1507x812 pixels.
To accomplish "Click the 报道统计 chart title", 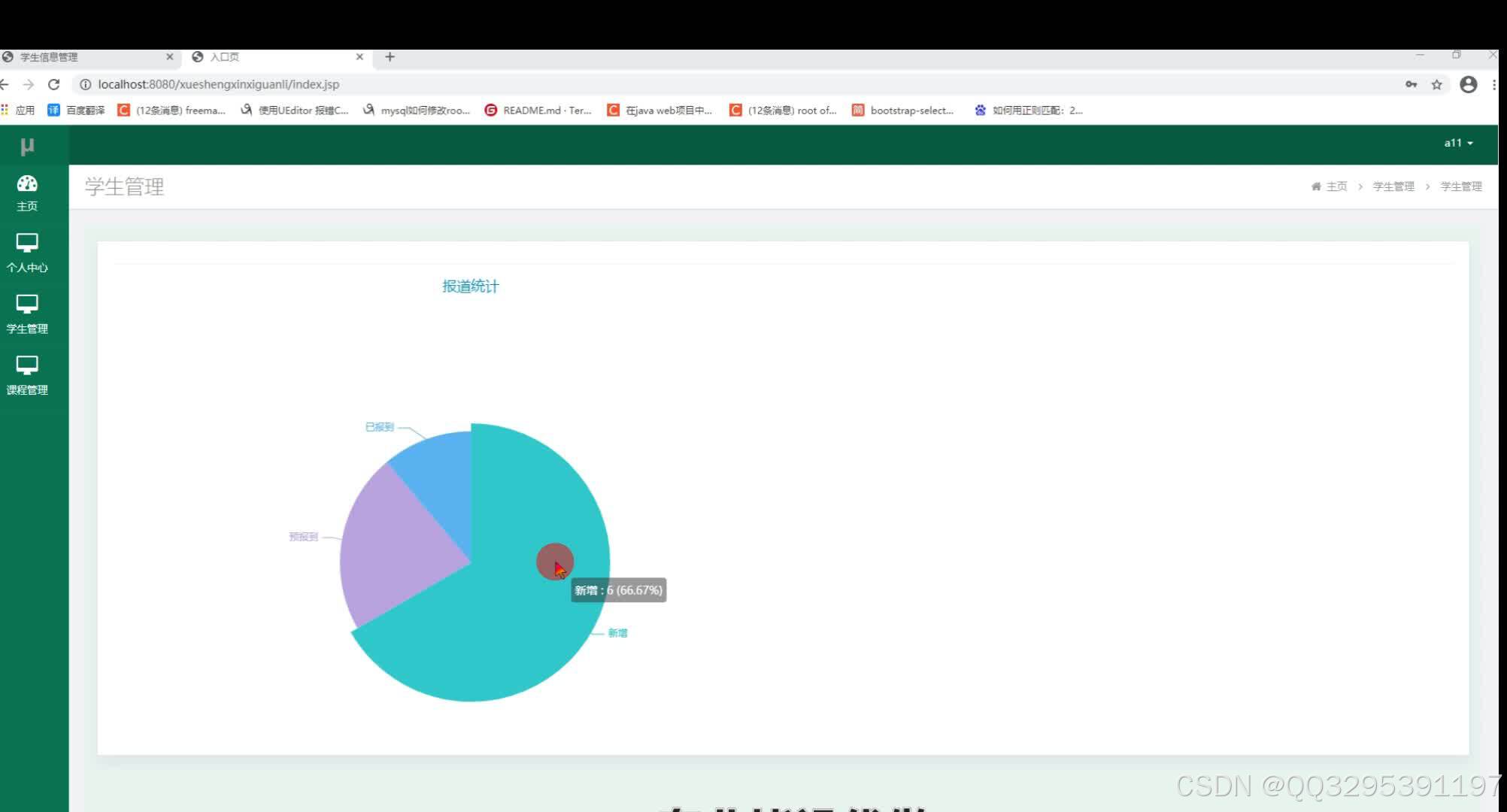I will (470, 286).
